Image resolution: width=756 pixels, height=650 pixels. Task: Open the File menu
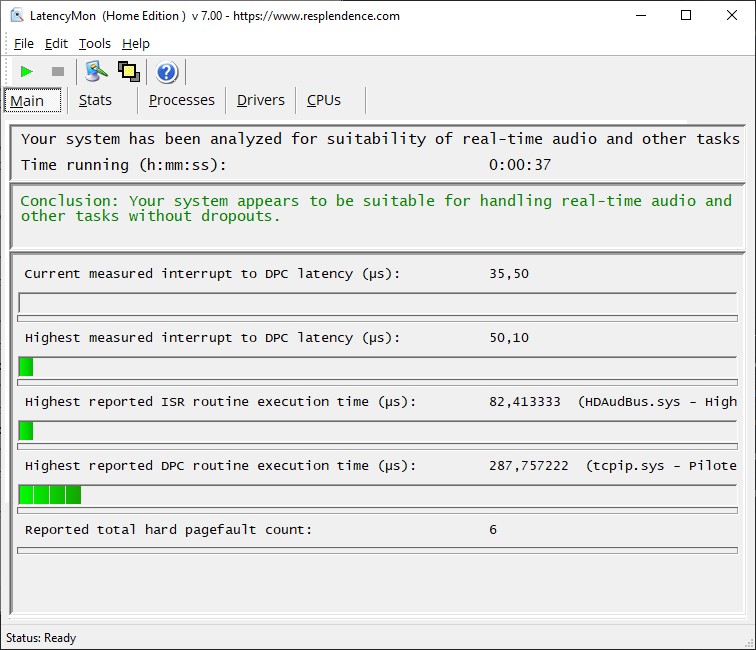tap(24, 43)
